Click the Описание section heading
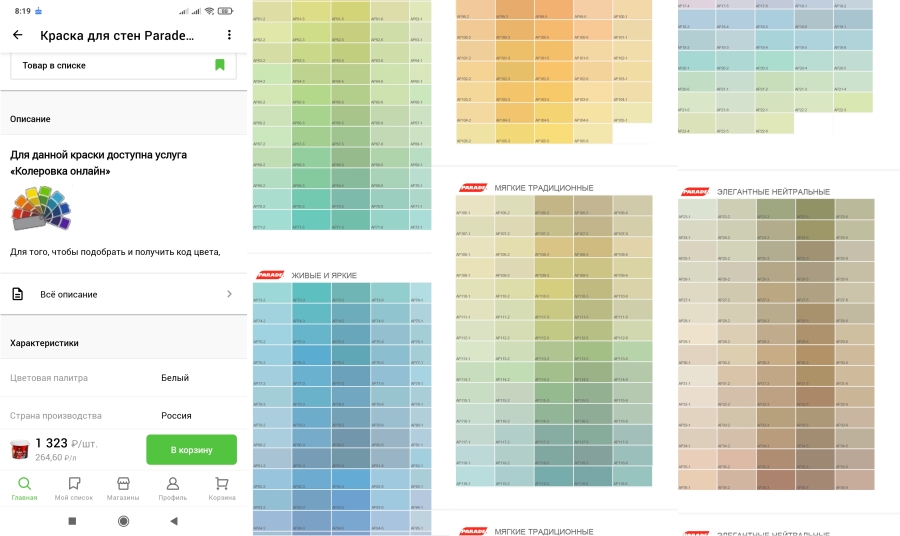 [x=30, y=119]
